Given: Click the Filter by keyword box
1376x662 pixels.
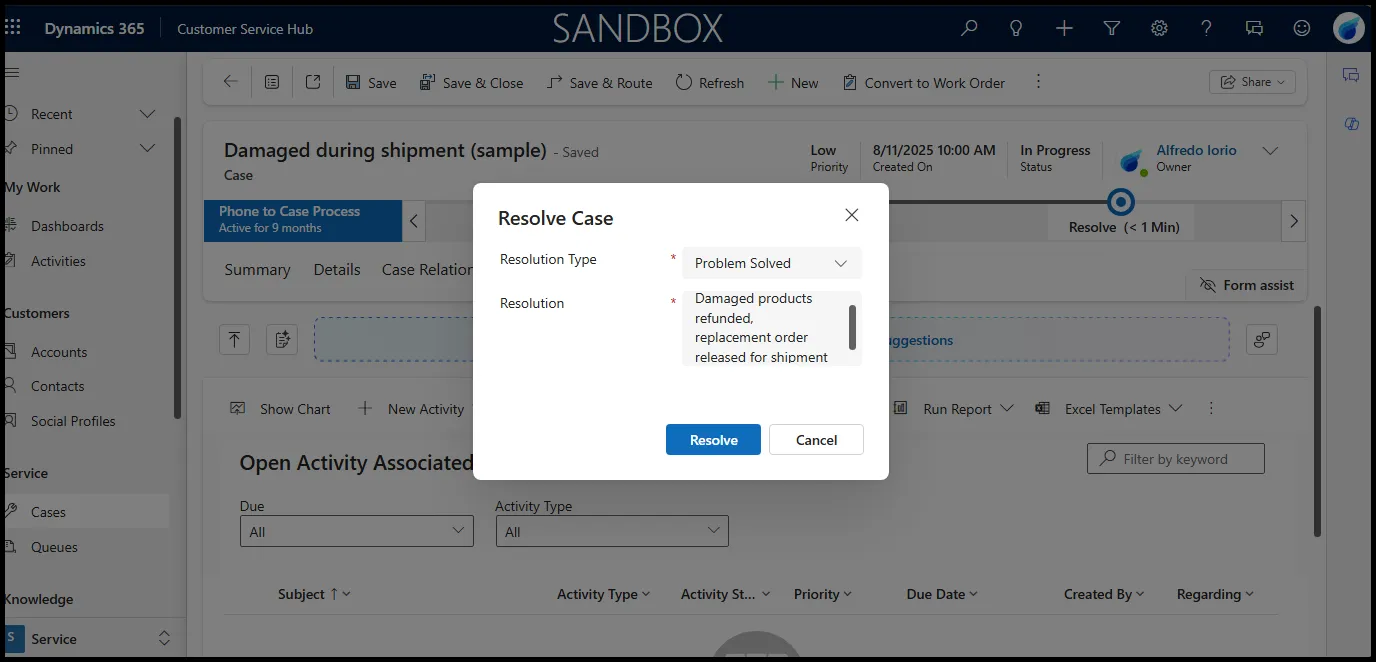Looking at the screenshot, I should coord(1176,459).
